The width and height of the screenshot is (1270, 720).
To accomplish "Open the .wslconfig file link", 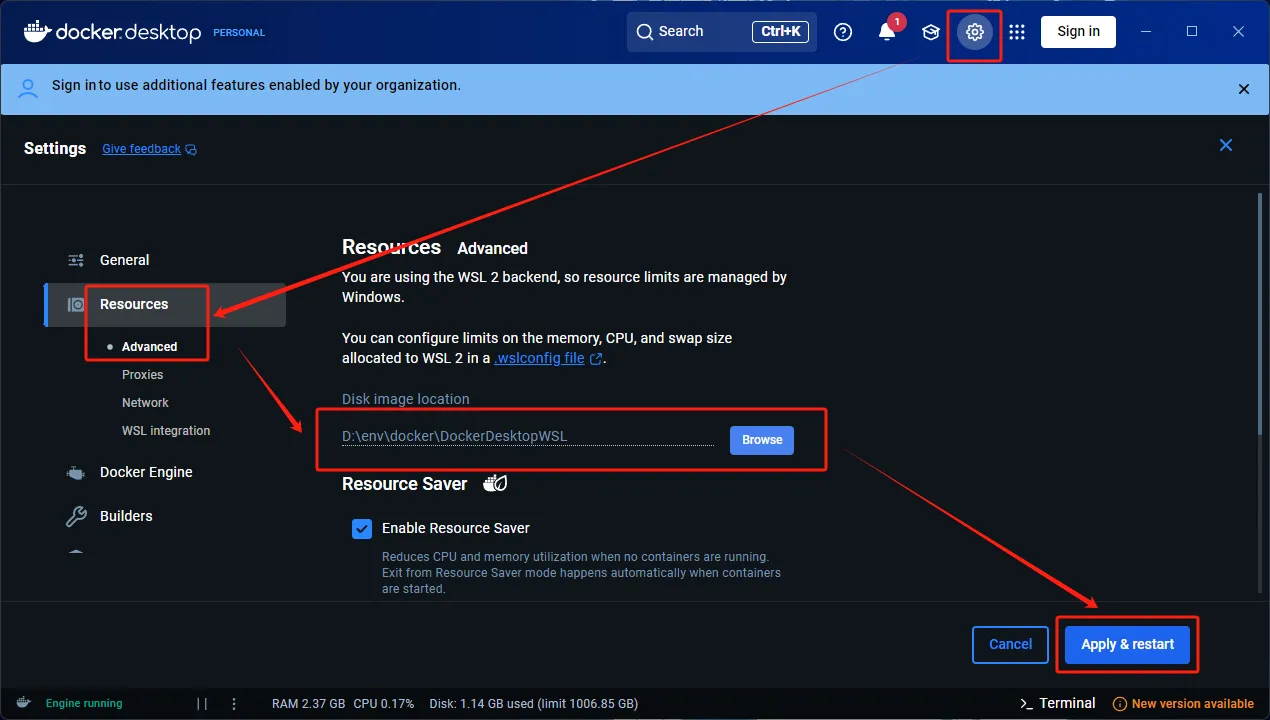I will [x=540, y=358].
